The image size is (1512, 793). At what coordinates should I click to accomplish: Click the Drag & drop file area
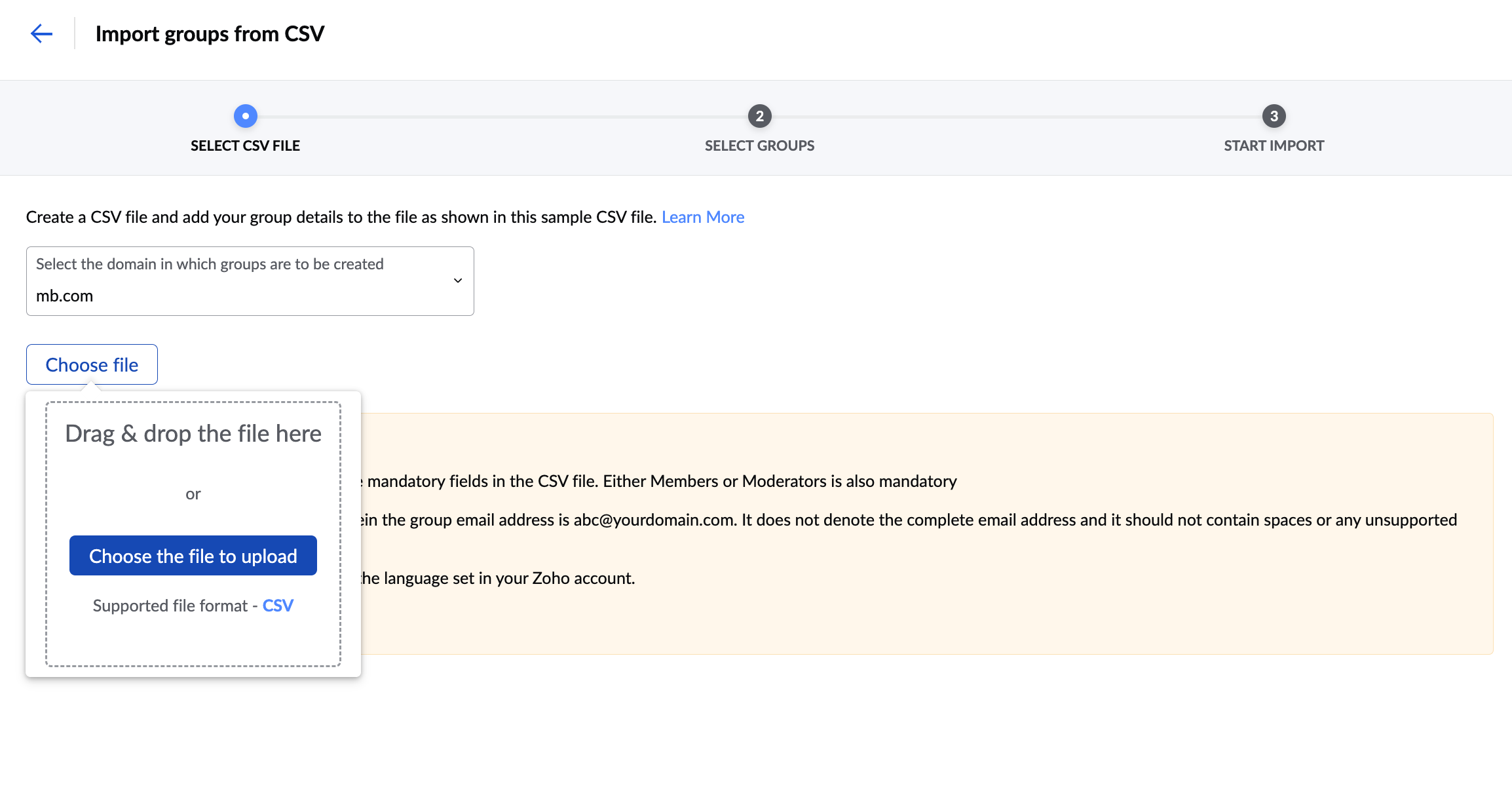[193, 434]
